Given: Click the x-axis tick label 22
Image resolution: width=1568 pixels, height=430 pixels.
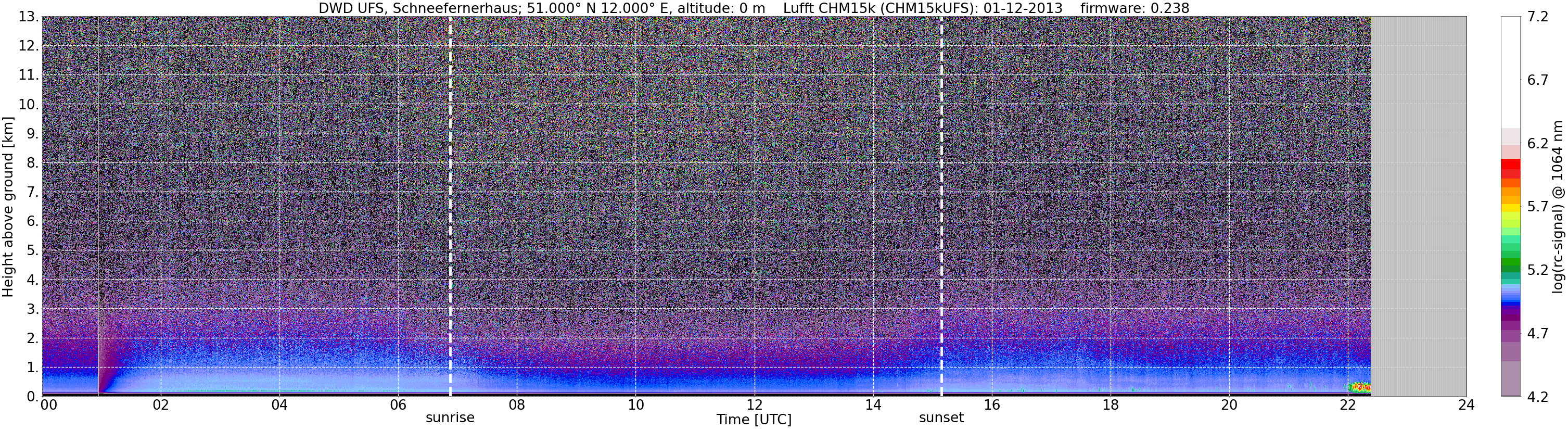Looking at the screenshot, I should (1348, 406).
